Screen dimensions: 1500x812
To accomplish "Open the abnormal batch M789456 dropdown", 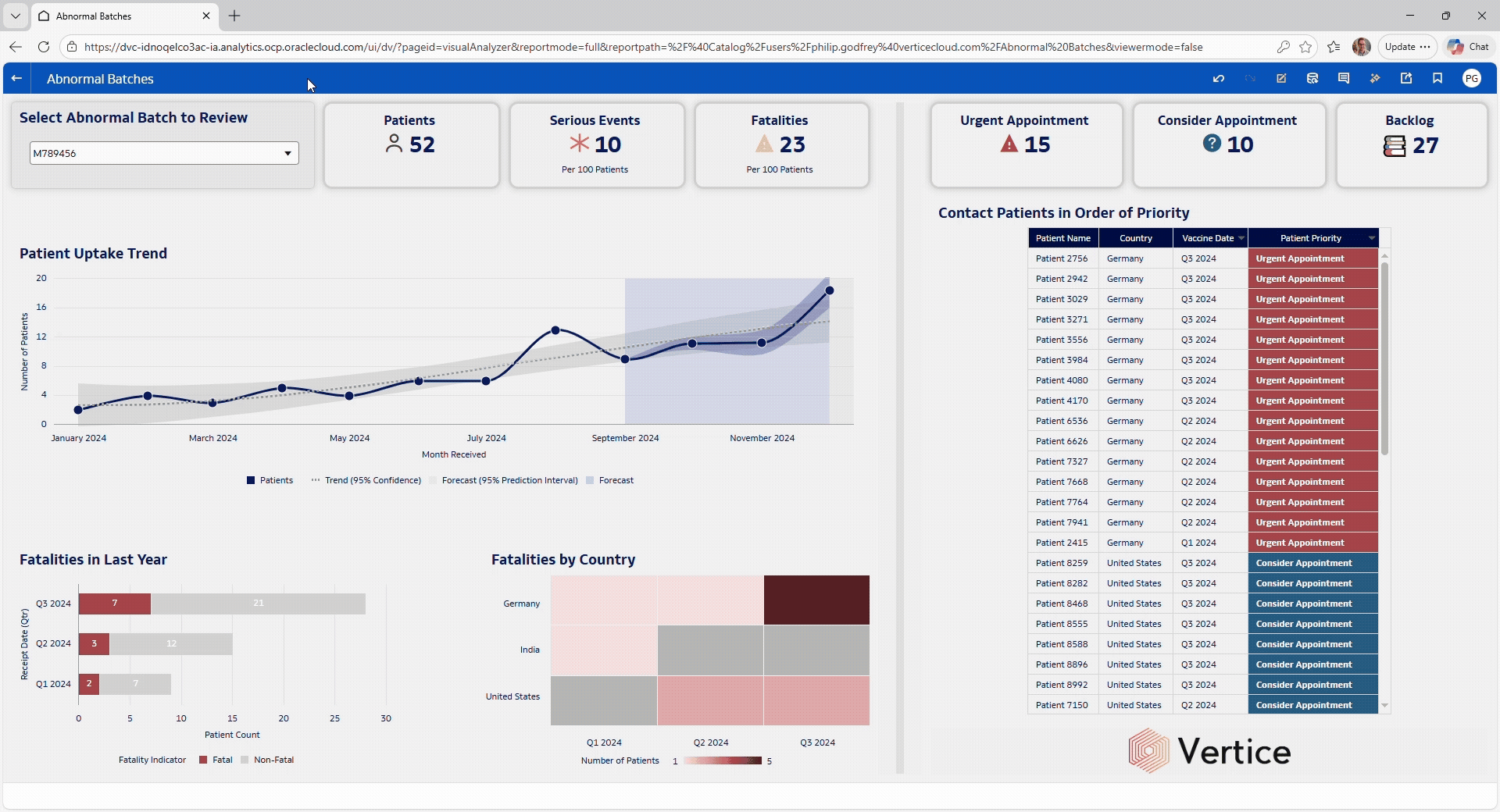I will 164,153.
